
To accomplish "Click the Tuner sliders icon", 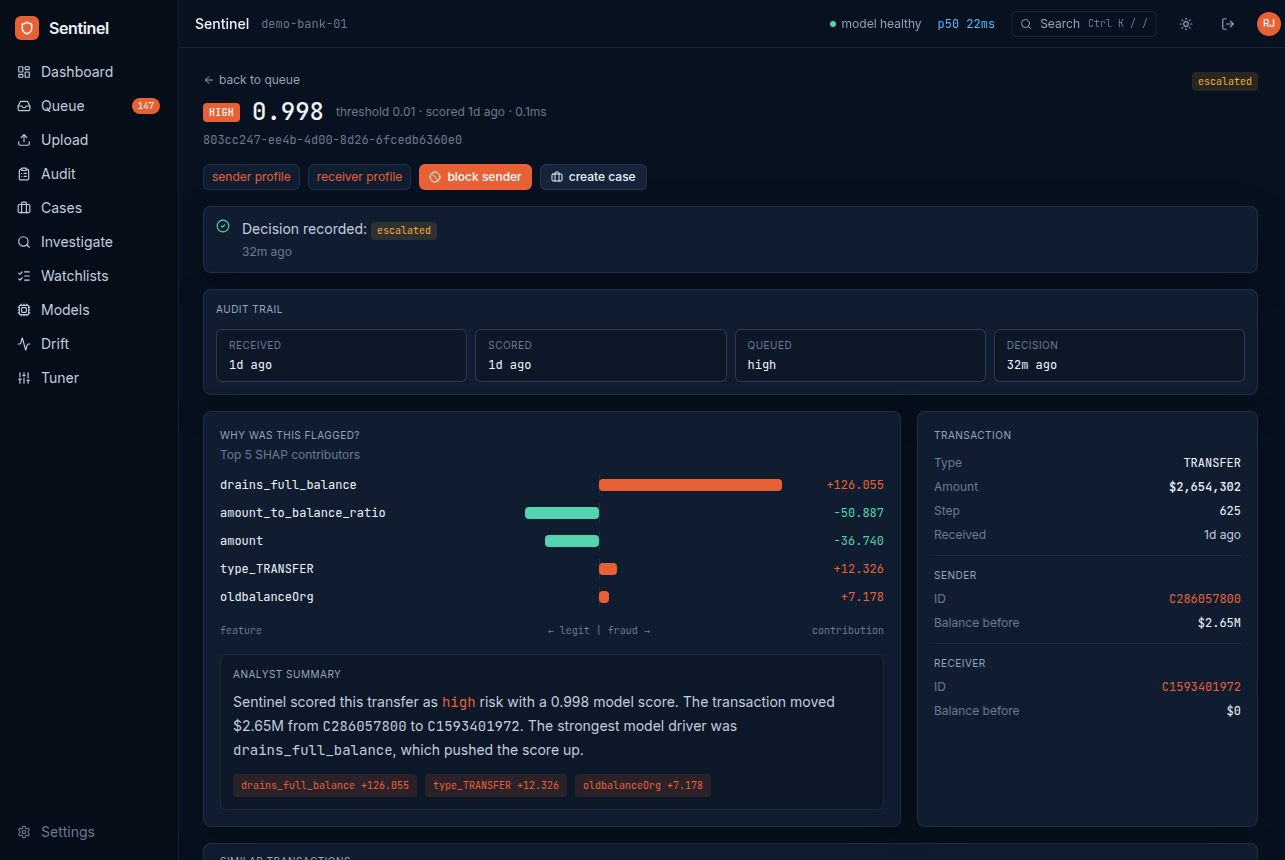I will (x=24, y=378).
